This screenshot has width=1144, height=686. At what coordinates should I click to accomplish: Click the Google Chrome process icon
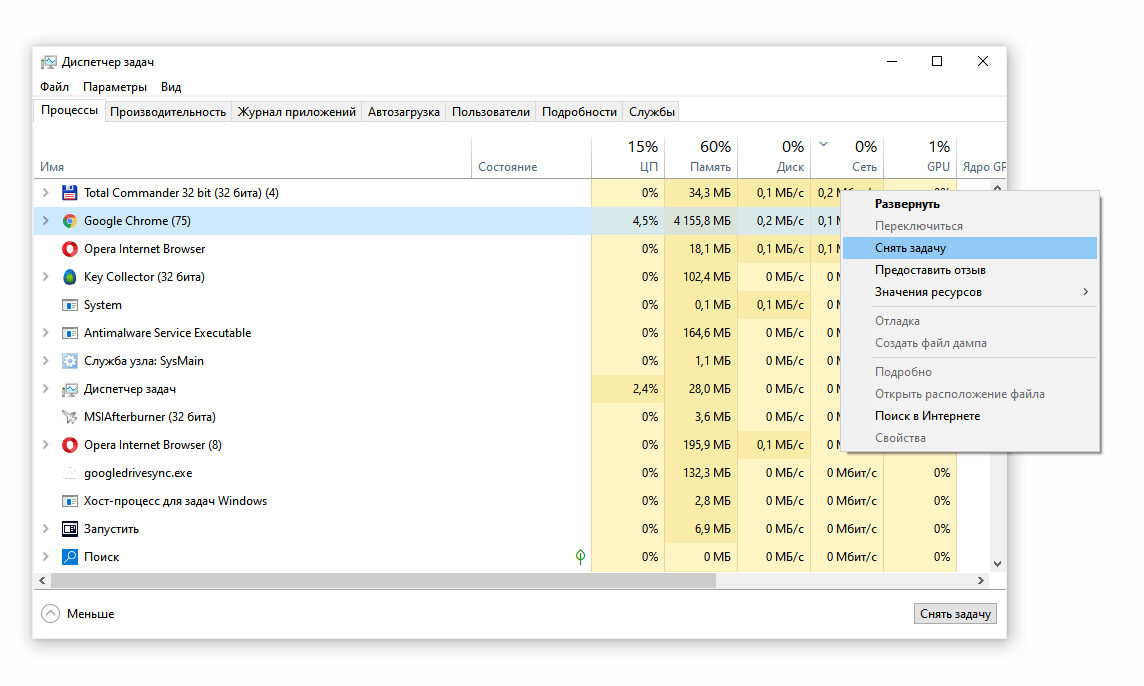[69, 221]
